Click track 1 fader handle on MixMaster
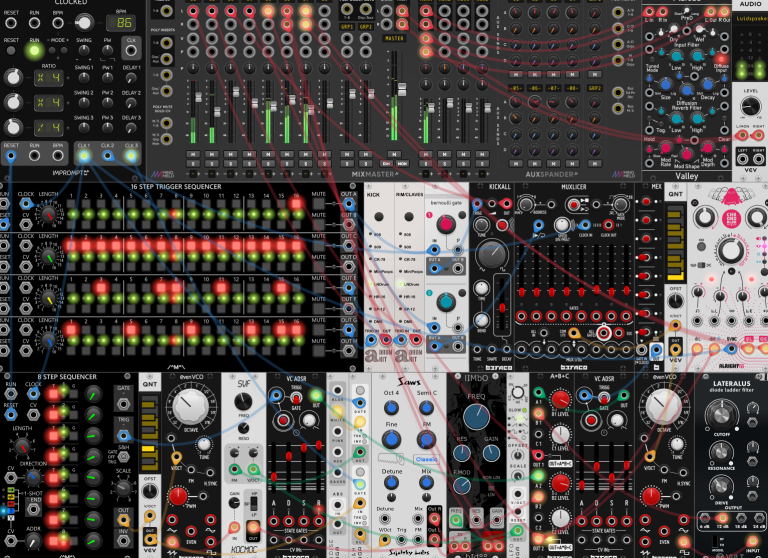Viewport: 768px width, 558px height. [198, 97]
